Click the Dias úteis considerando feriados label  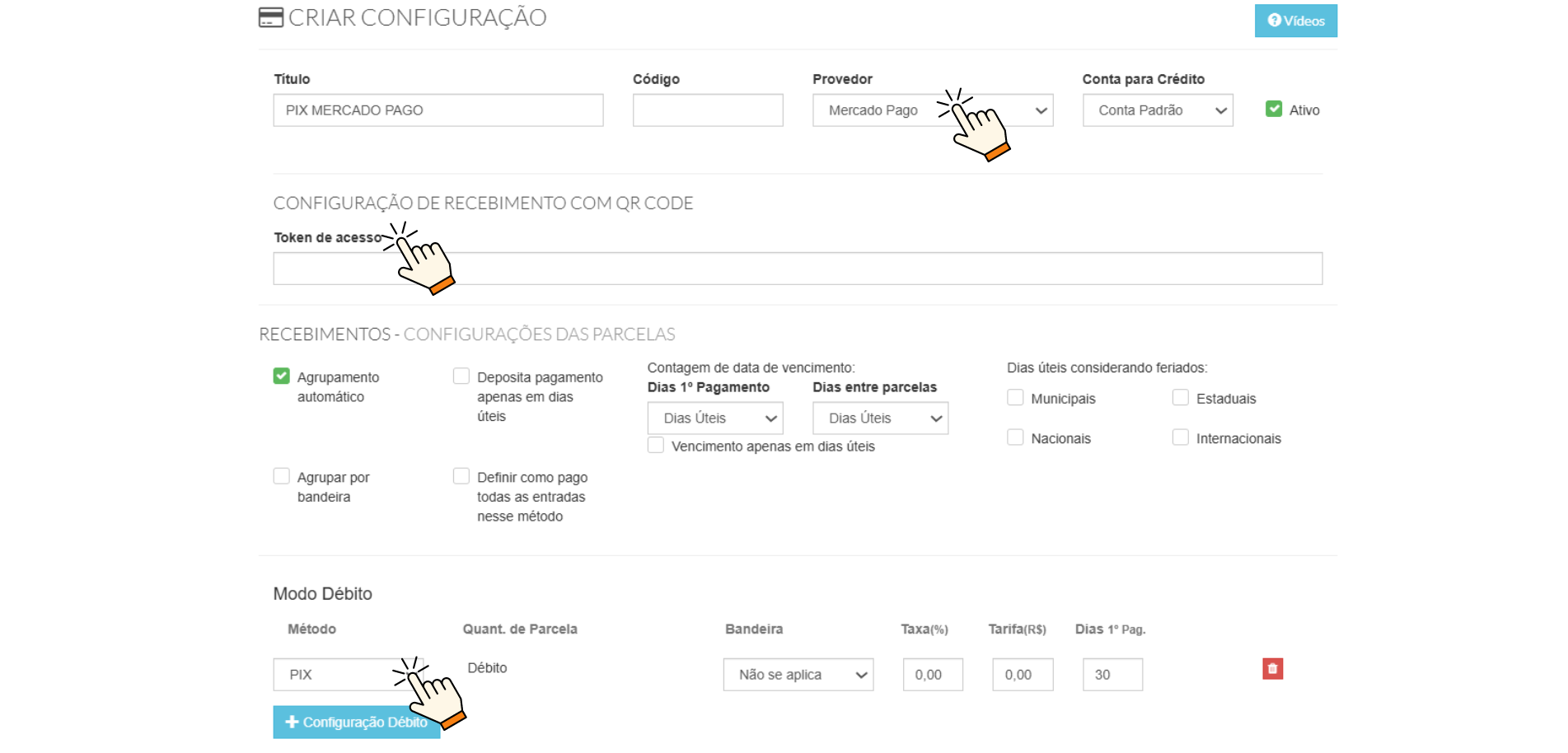1107,367
